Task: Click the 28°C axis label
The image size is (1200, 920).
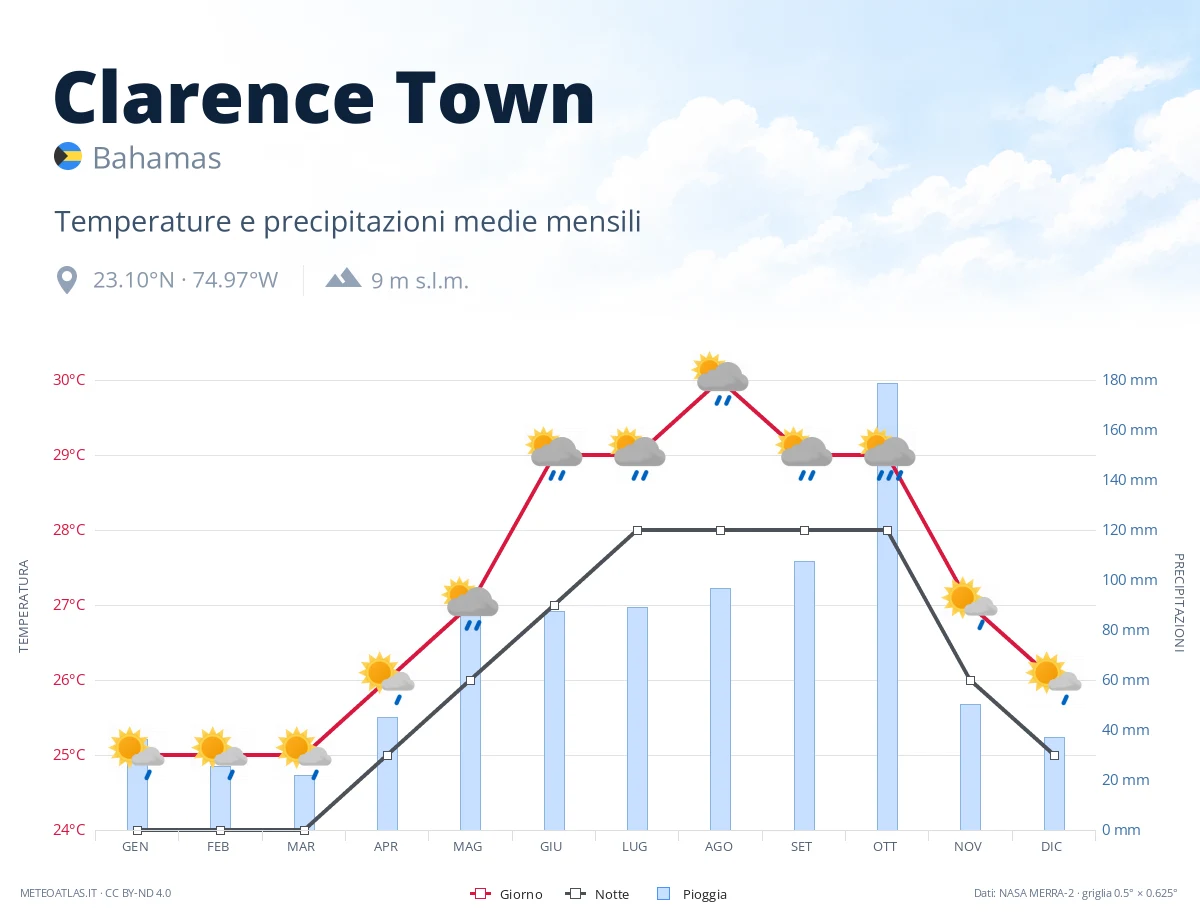Action: coord(69,530)
